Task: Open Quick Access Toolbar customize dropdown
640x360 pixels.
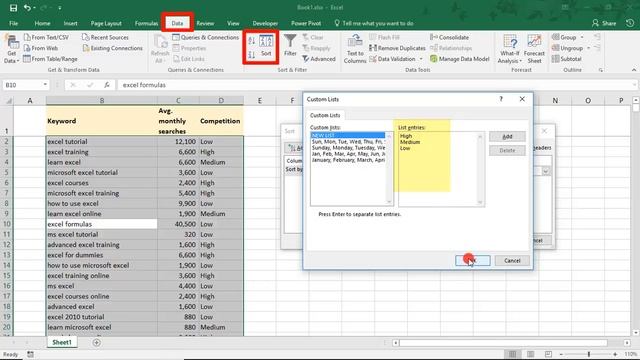Action: (60, 8)
